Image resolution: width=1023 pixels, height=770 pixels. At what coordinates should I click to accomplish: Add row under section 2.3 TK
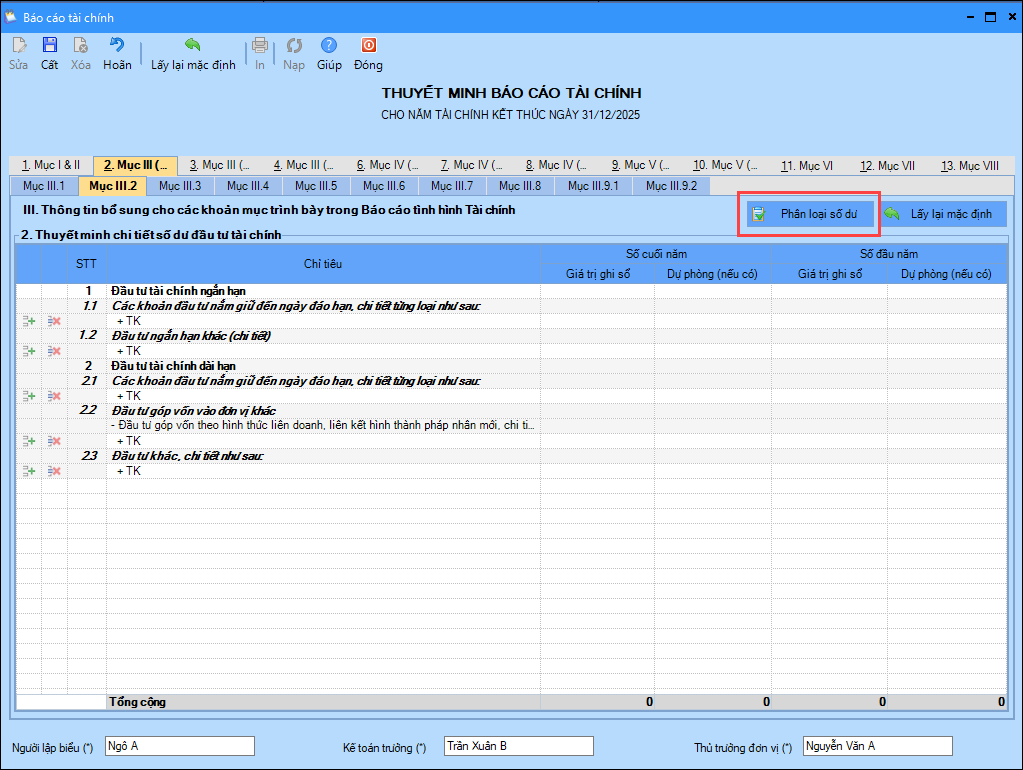click(x=30, y=471)
